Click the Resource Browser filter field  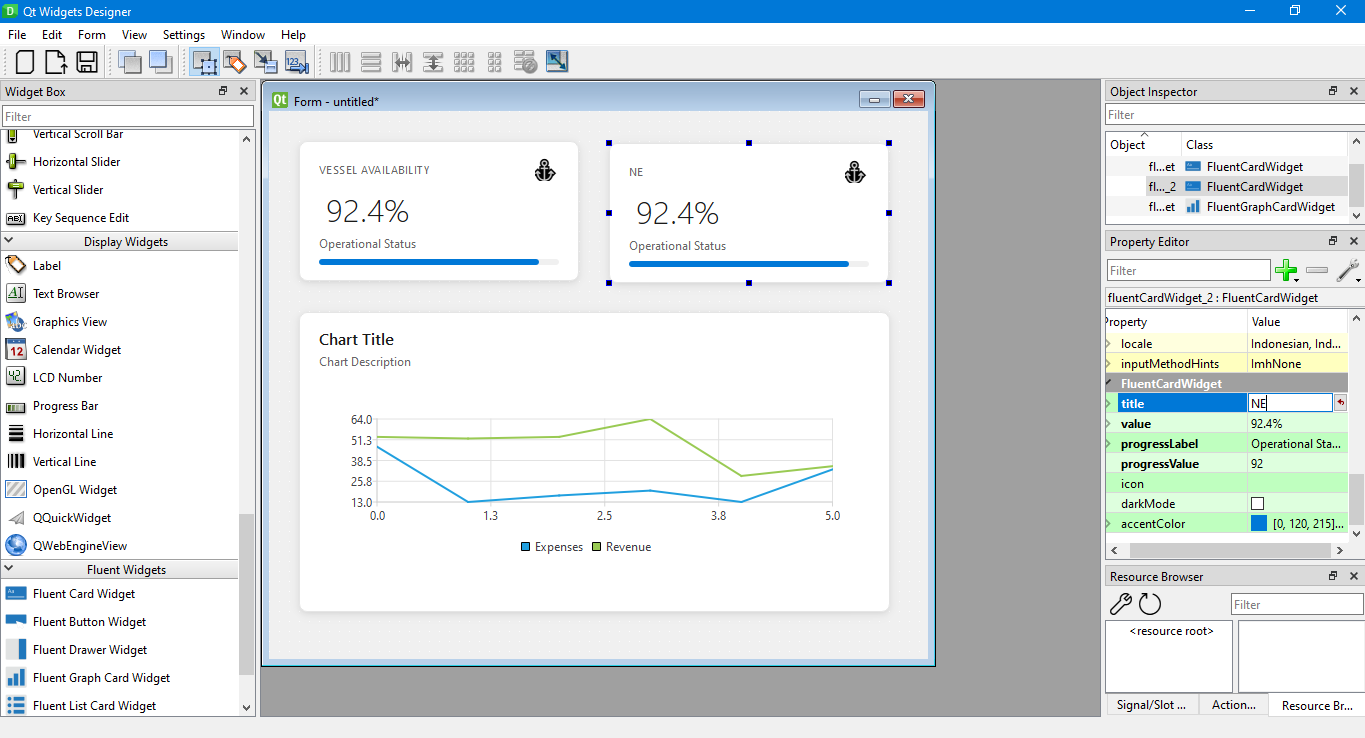[1297, 604]
